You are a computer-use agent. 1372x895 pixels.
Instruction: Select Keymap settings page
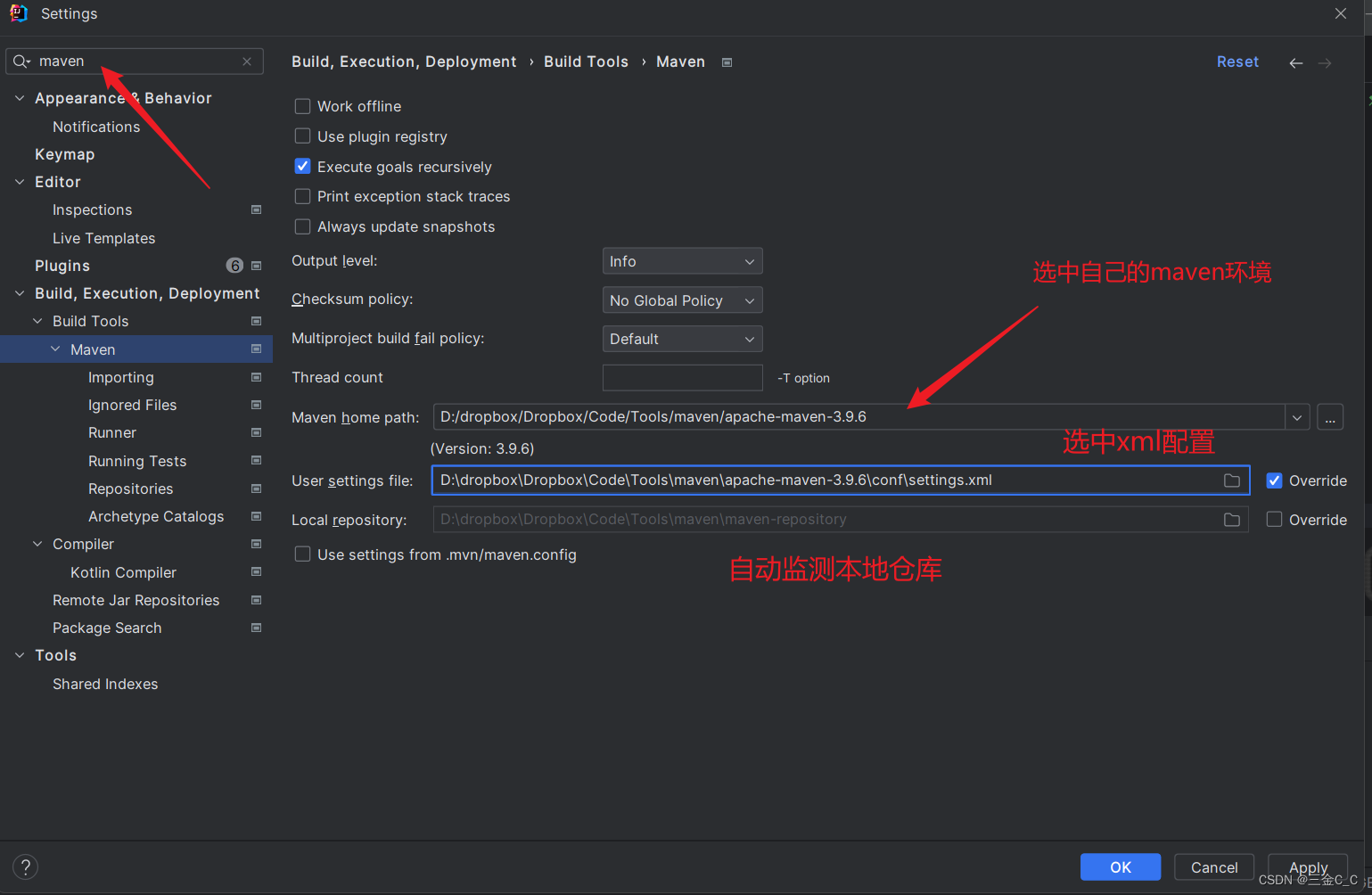point(64,154)
